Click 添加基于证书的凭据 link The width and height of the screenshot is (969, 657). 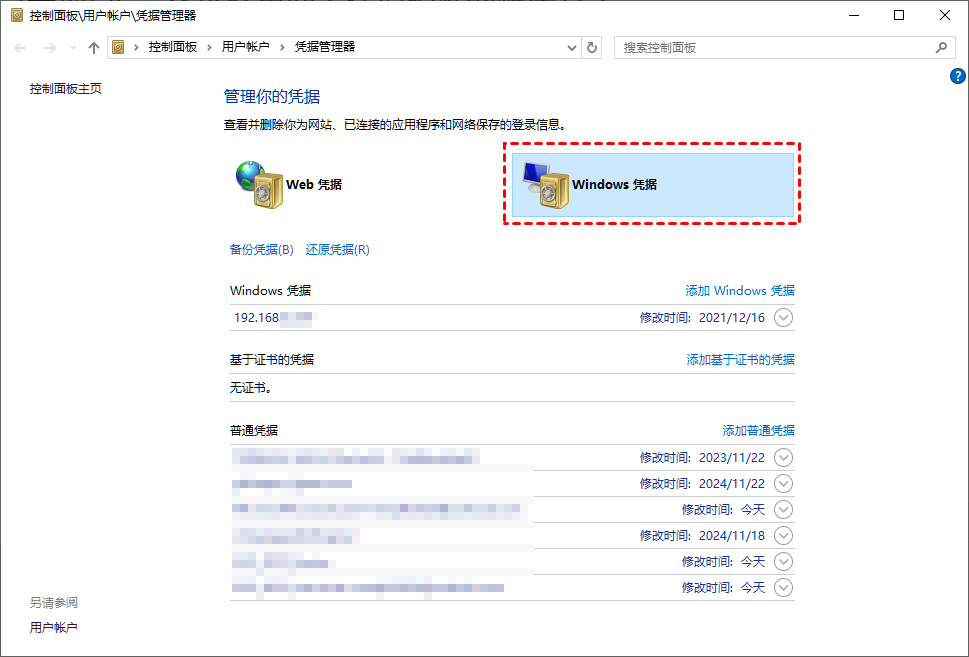pos(740,360)
